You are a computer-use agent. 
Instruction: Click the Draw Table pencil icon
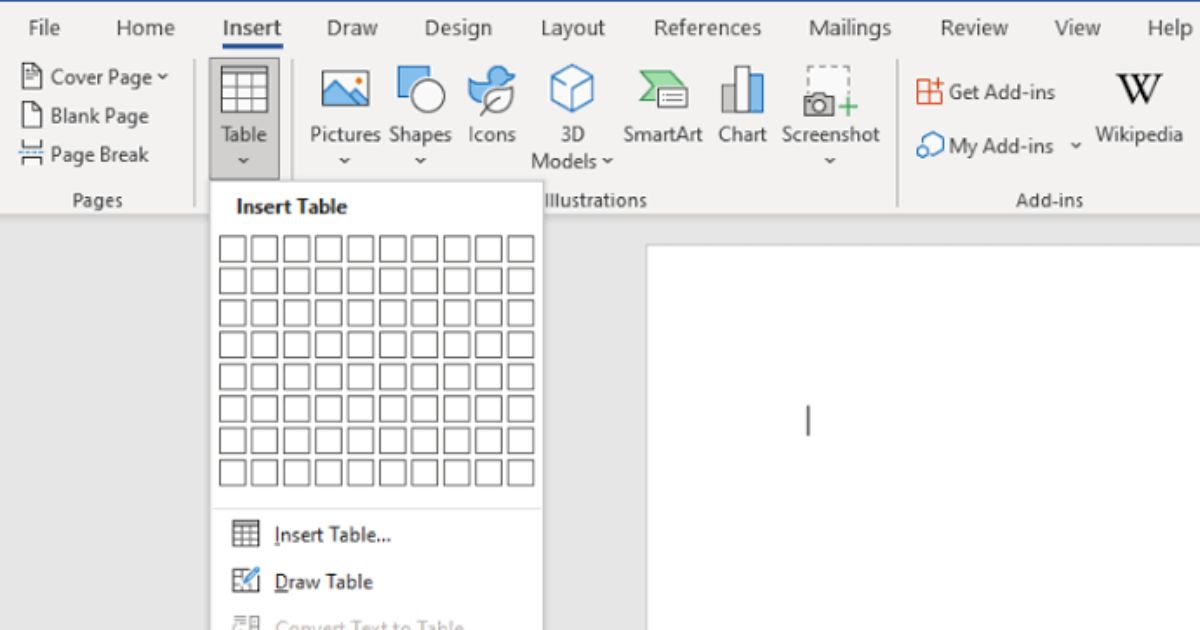pyautogui.click(x=245, y=581)
